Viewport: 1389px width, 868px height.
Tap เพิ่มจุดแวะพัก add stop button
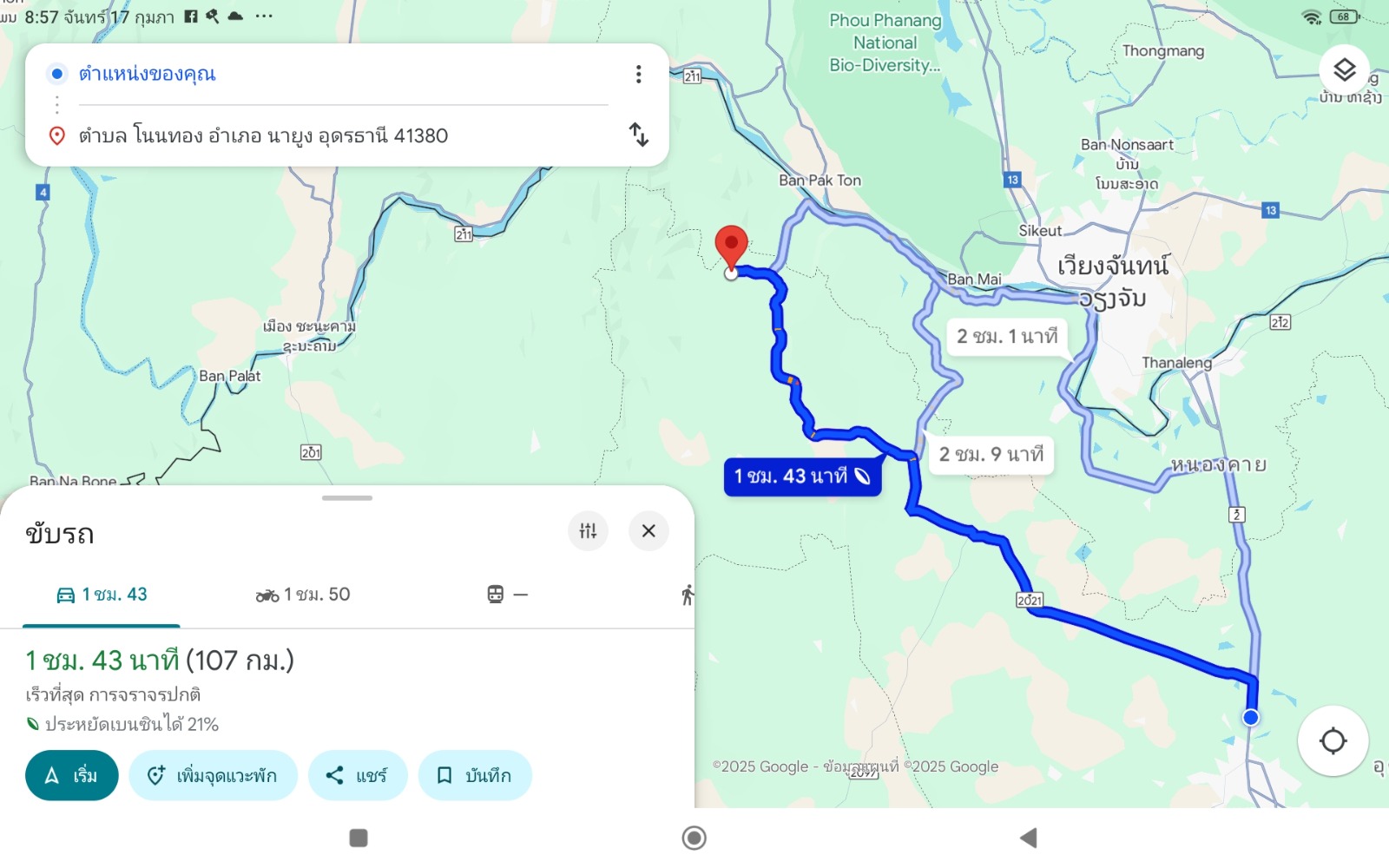pyautogui.click(x=214, y=775)
